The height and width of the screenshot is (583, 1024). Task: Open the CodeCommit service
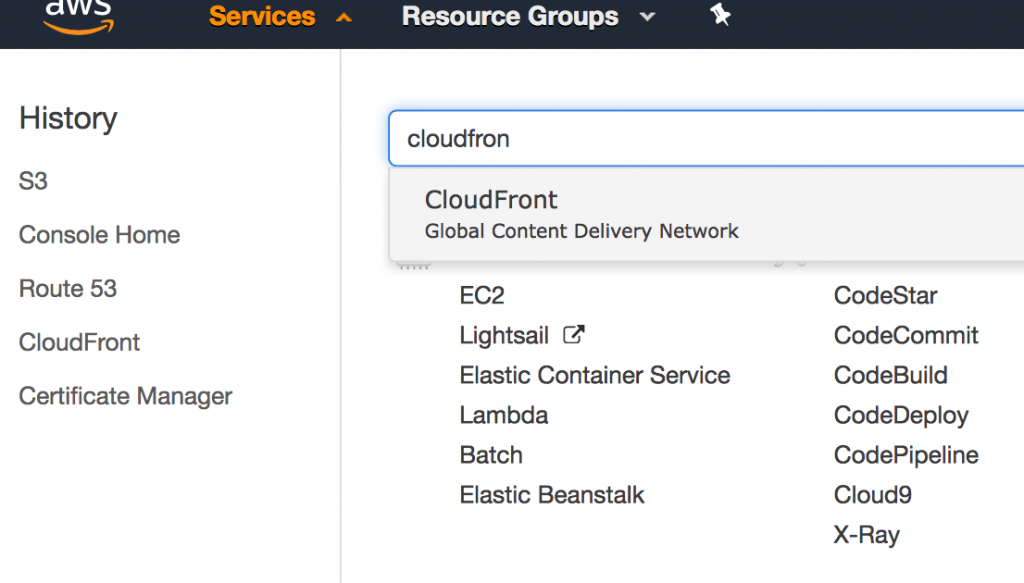[906, 335]
